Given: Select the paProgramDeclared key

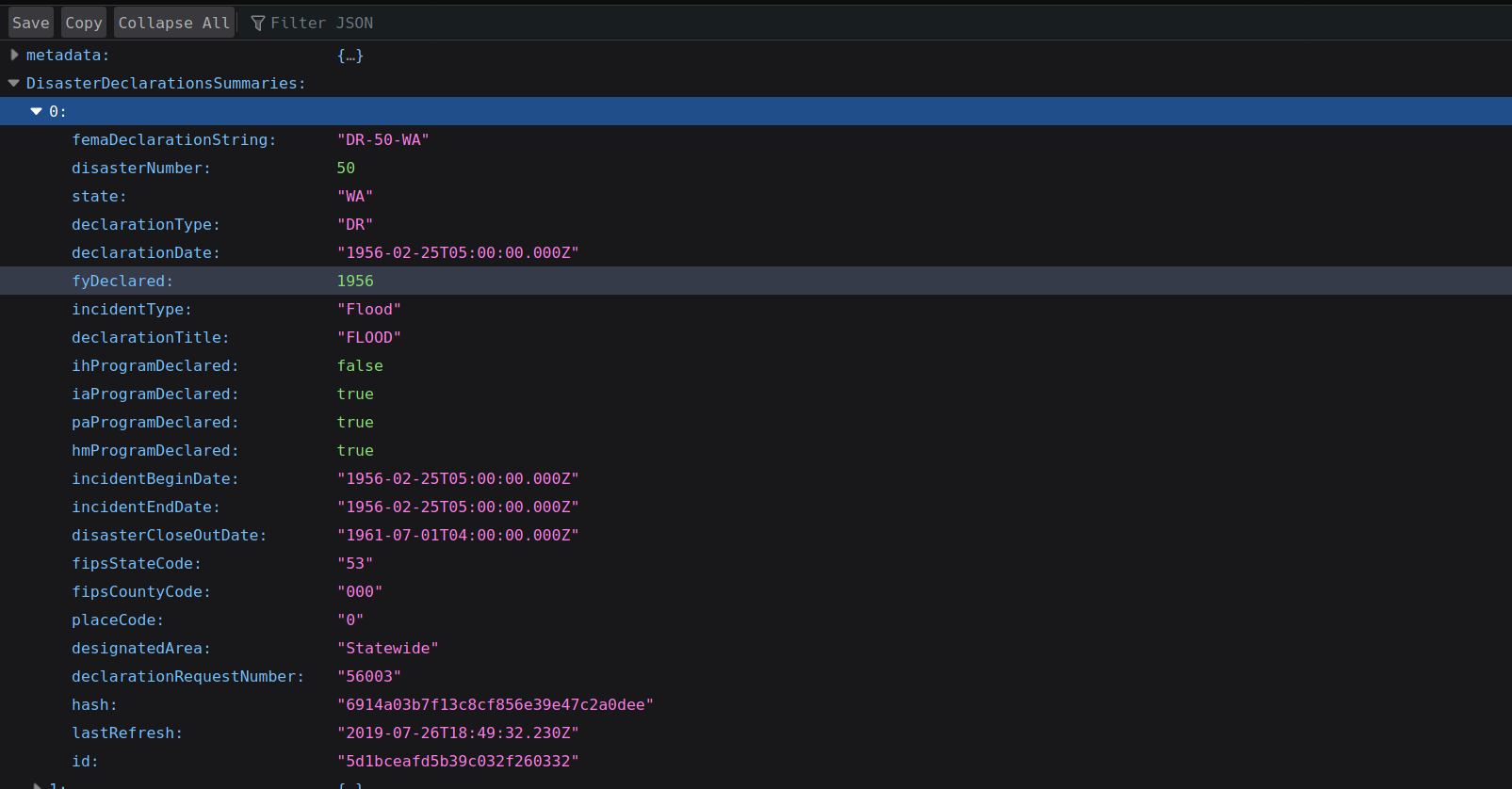Looking at the screenshot, I should tap(155, 422).
